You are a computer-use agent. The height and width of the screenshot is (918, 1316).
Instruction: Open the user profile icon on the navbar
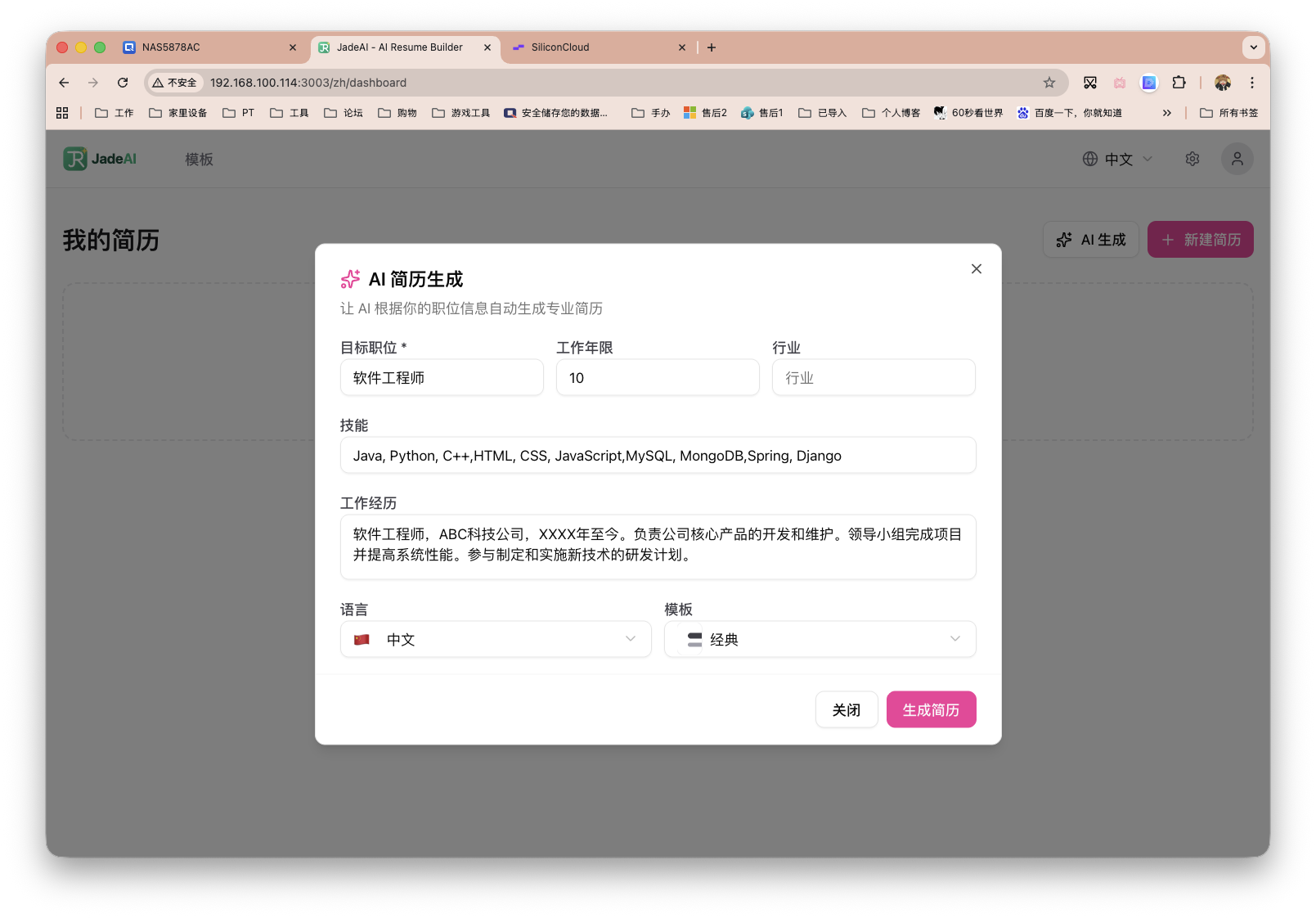pos(1237,159)
